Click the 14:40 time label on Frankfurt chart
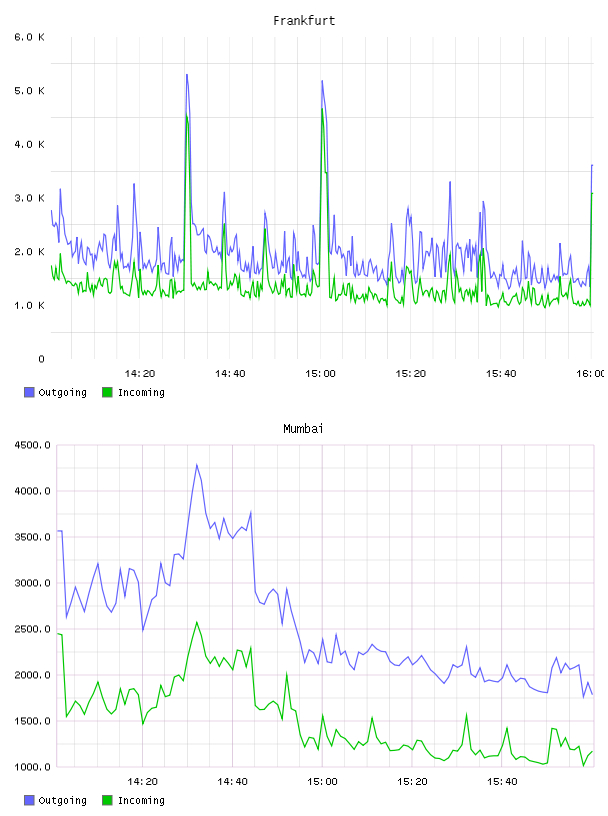The width and height of the screenshot is (608, 816). click(230, 373)
